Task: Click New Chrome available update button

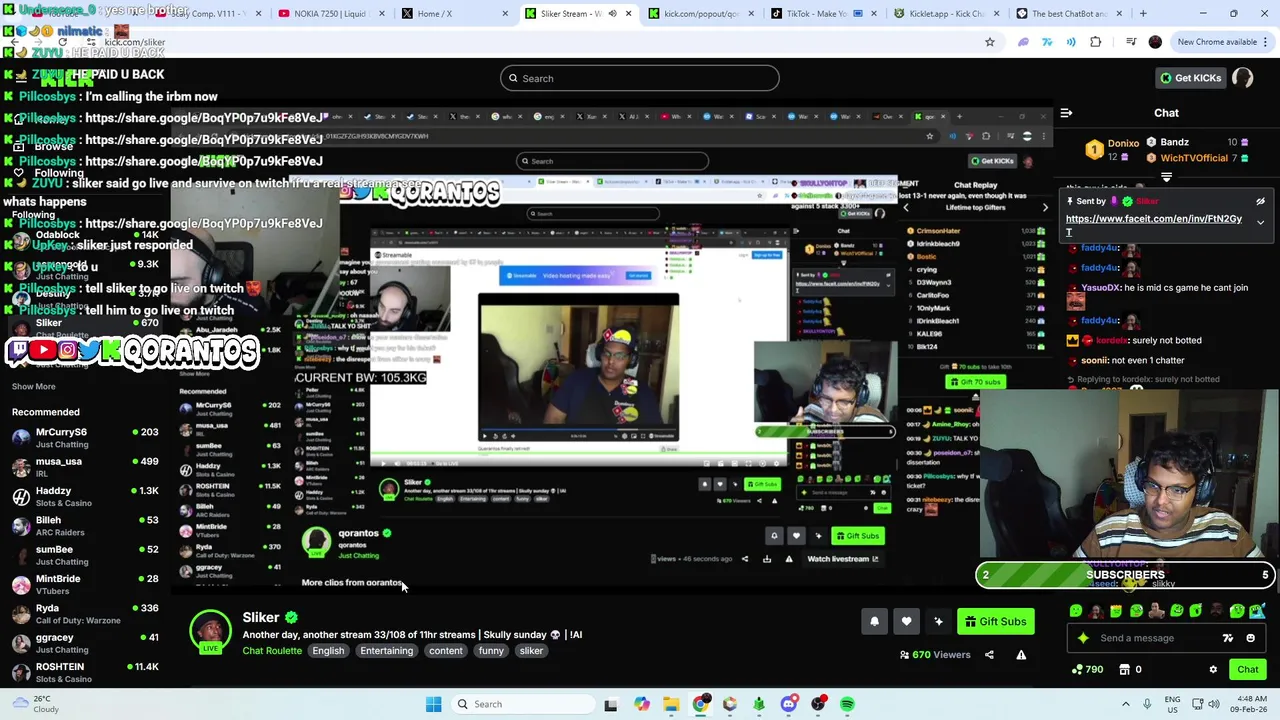Action: (1224, 42)
